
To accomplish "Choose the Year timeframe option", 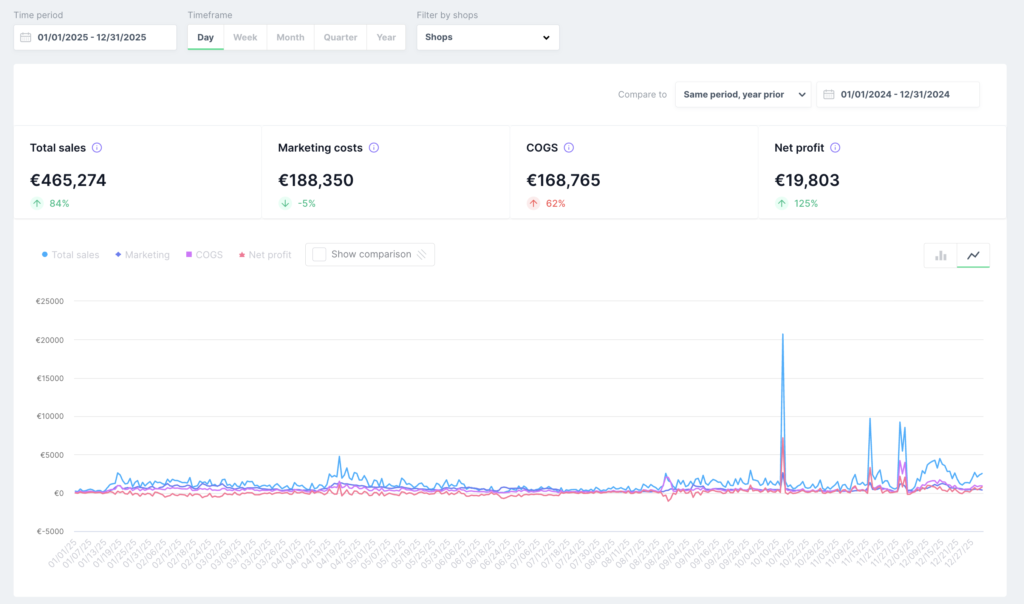I will 386,37.
